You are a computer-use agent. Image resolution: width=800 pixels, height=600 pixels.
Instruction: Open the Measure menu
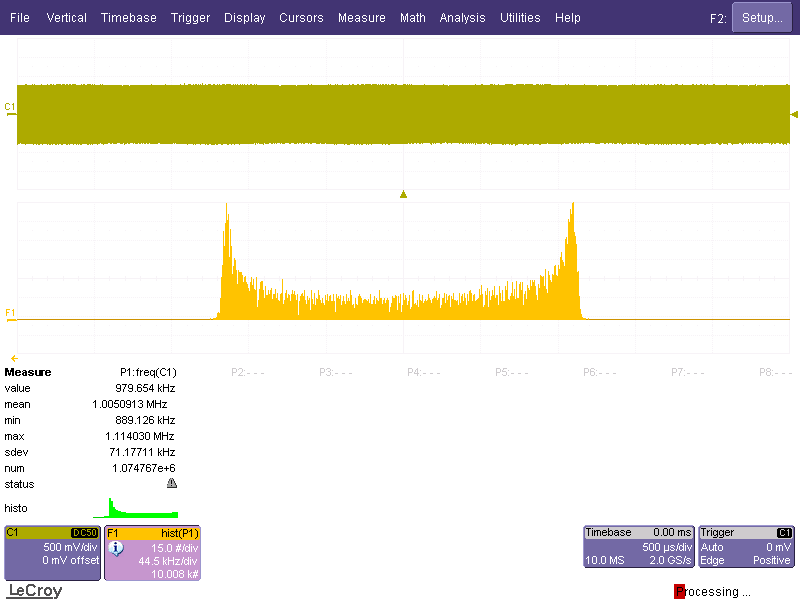pyautogui.click(x=361, y=18)
